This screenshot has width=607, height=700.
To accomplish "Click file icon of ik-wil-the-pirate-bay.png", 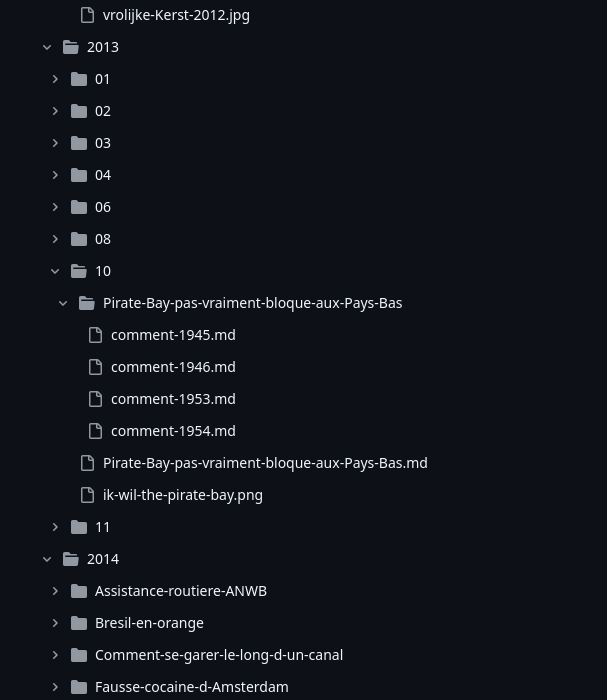I will (88, 495).
